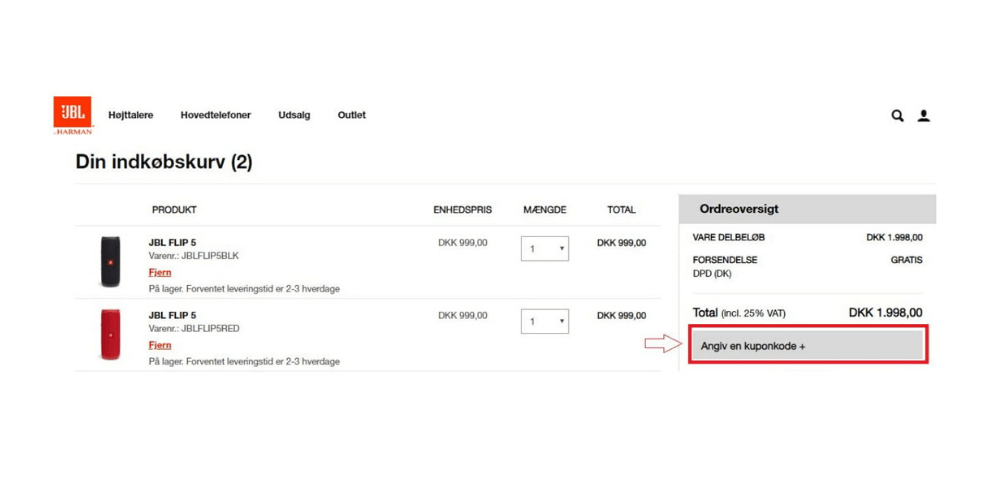Click the JBL Harman logo
The height and width of the screenshot is (500, 1000).
tap(72, 115)
